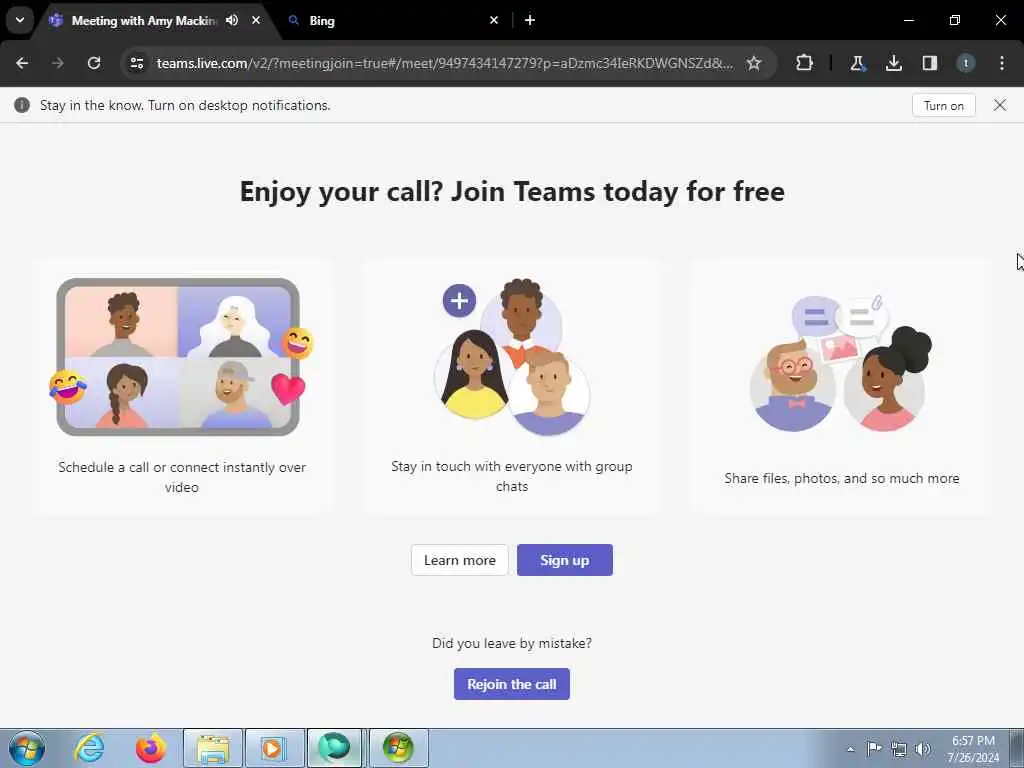The image size is (1024, 768).
Task: Go forward in browser history
Action: [58, 63]
